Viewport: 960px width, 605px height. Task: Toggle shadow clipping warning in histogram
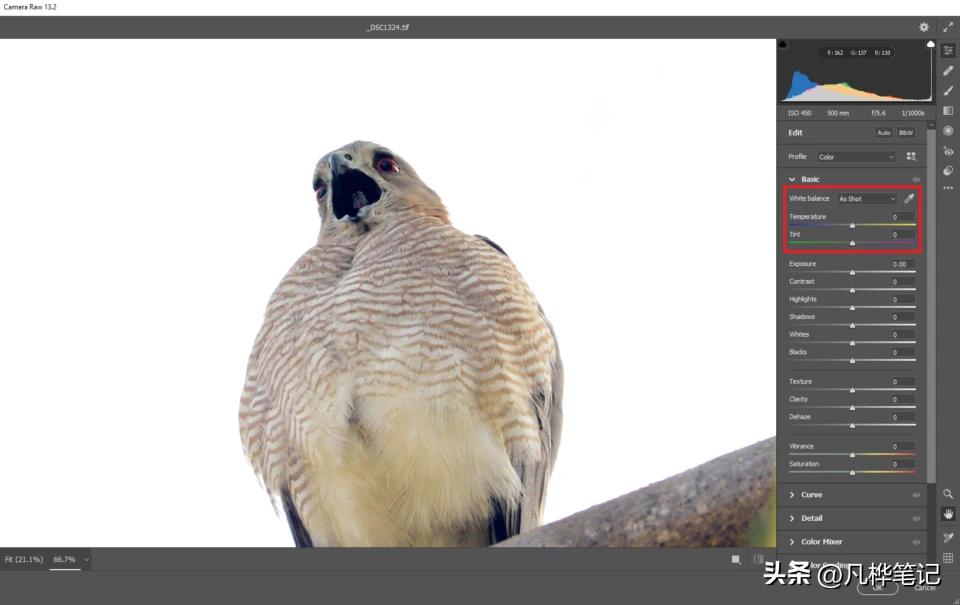[782, 45]
